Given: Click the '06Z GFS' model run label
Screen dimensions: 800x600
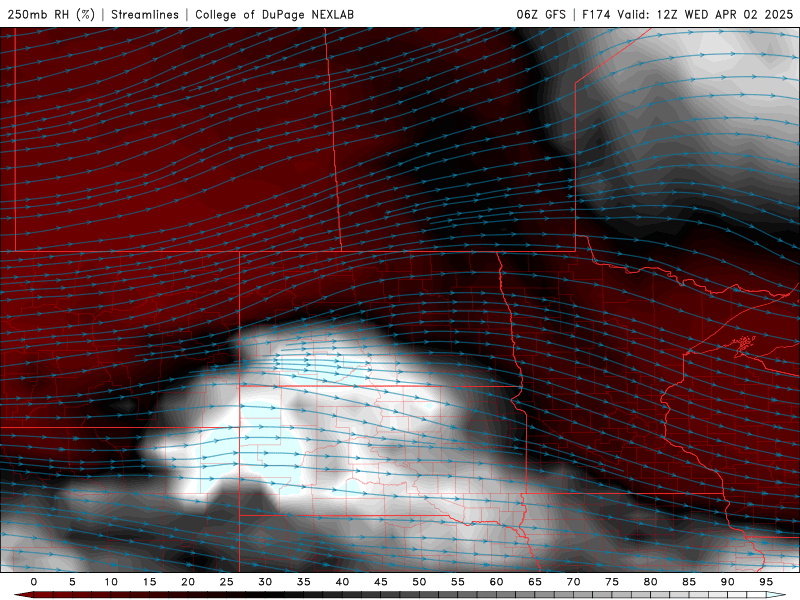Looking at the screenshot, I should coord(541,14).
